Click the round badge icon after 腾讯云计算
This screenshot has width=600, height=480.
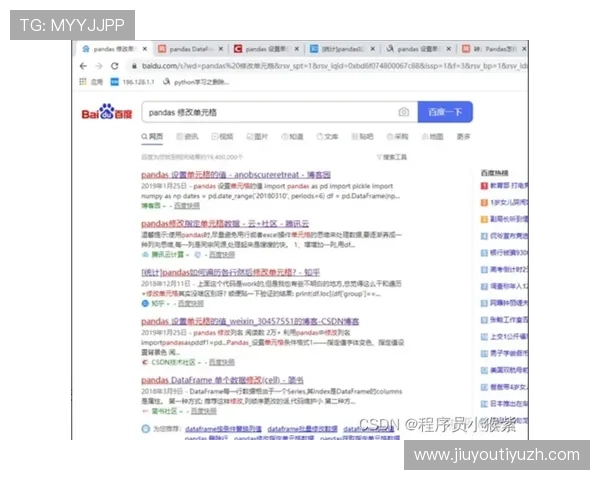pyautogui.click(x=197, y=255)
